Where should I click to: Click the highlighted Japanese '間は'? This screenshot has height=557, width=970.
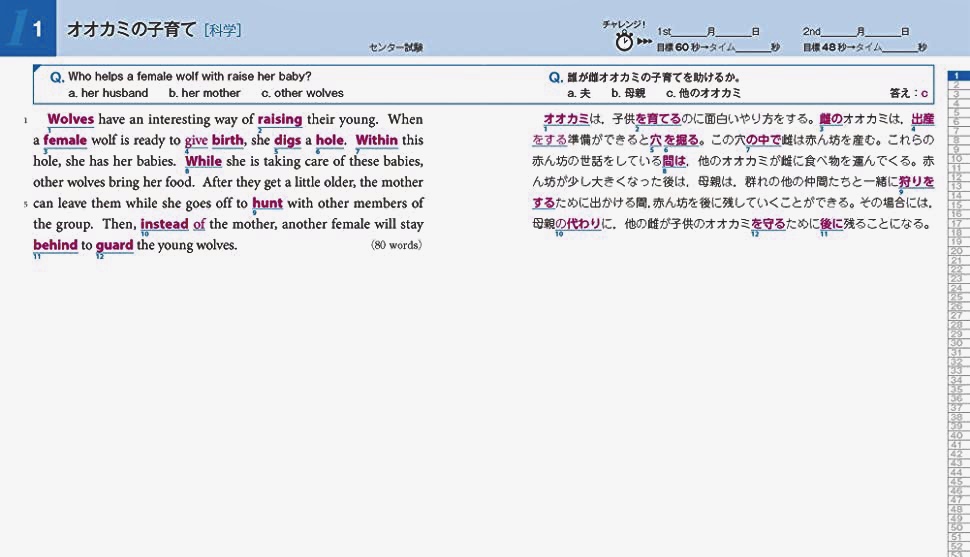pyautogui.click(x=674, y=161)
